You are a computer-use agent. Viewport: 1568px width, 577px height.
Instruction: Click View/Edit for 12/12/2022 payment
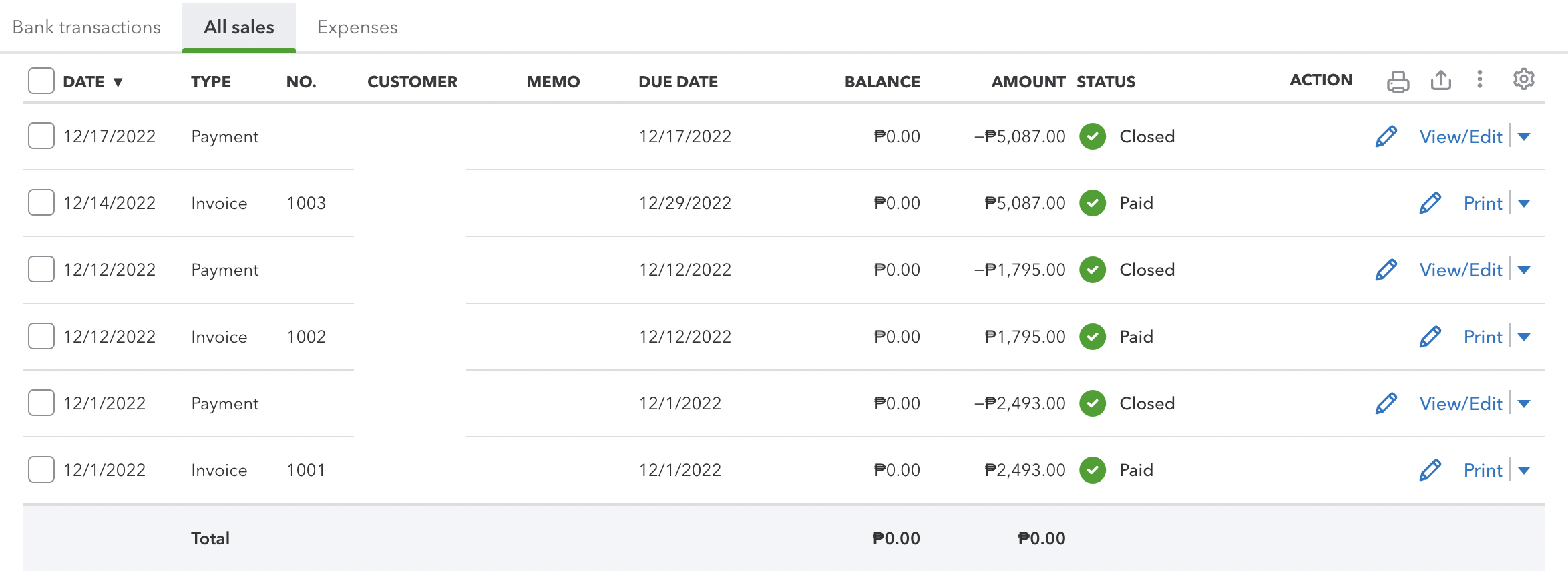[1460, 270]
